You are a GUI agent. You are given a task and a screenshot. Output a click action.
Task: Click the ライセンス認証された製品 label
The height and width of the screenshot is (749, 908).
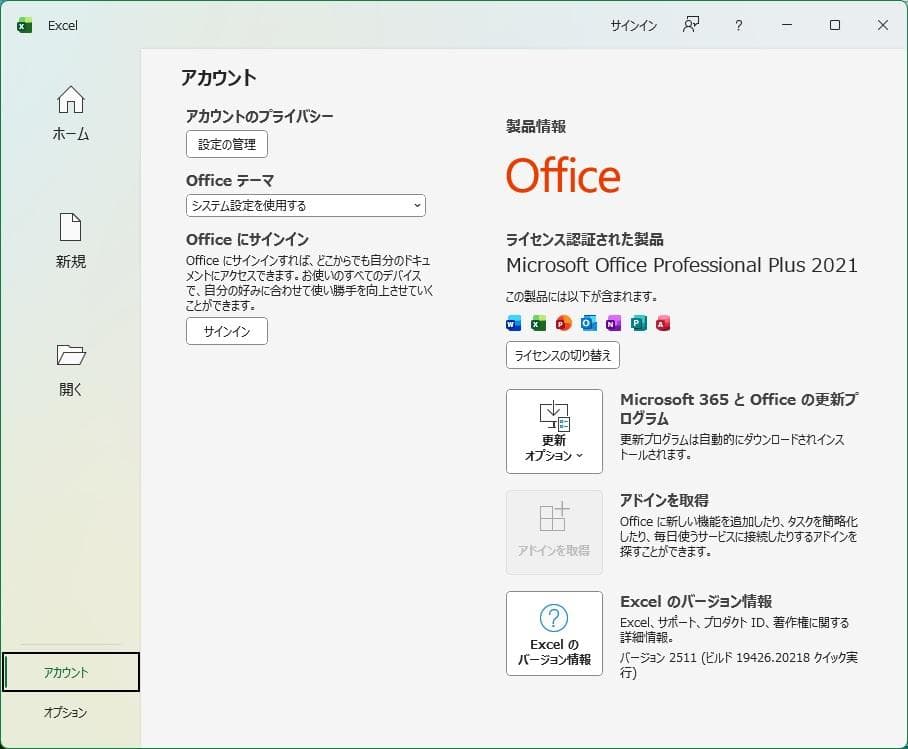[x=584, y=239]
